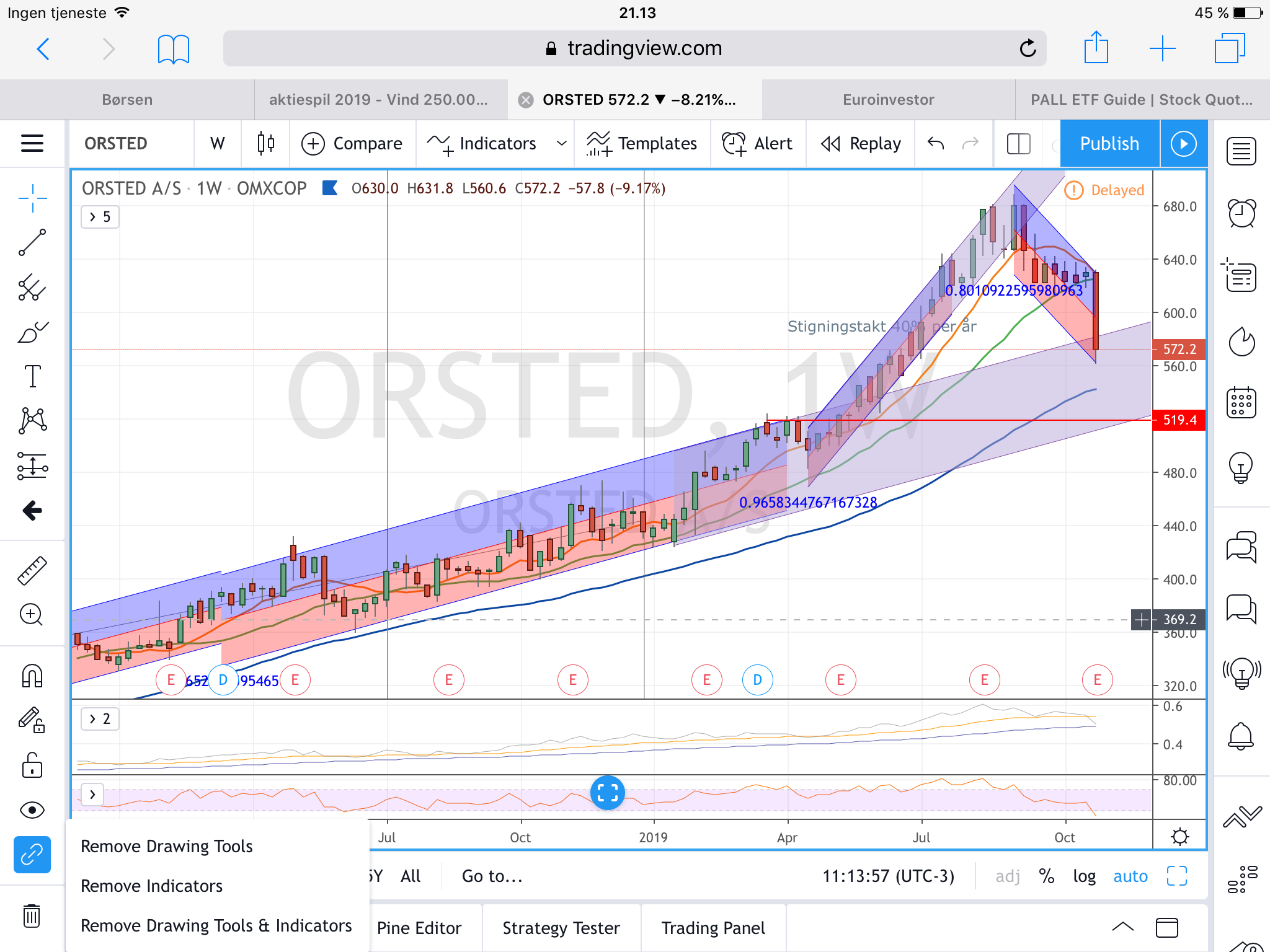Toggle lock all drawing tools

(x=32, y=765)
